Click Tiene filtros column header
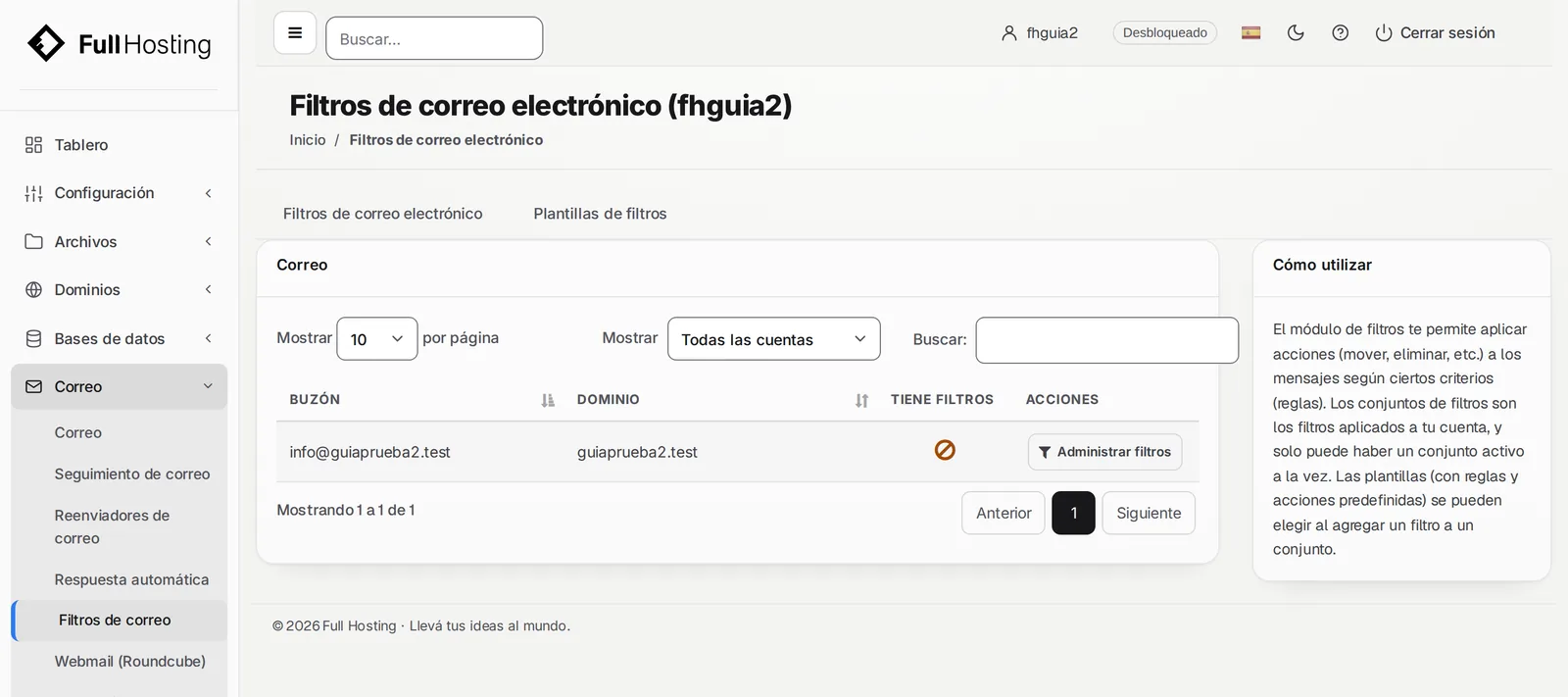This screenshot has height=697, width=1568. (942, 400)
